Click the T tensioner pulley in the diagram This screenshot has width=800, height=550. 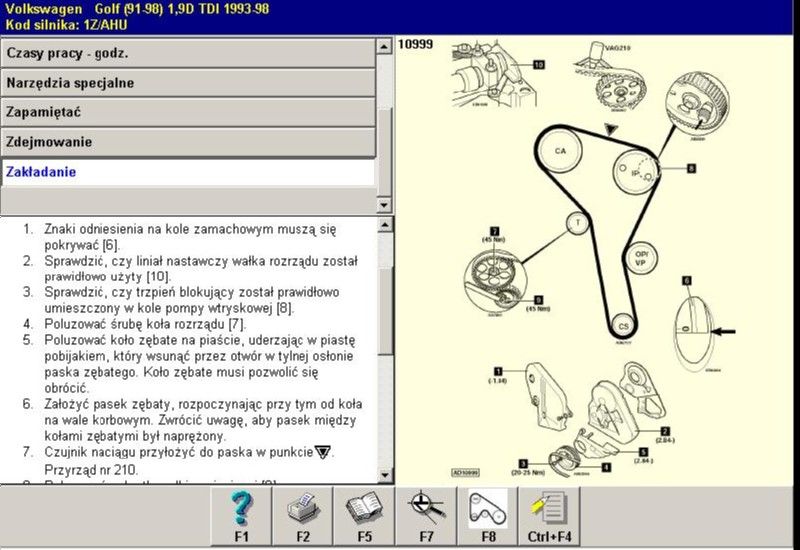point(578,223)
